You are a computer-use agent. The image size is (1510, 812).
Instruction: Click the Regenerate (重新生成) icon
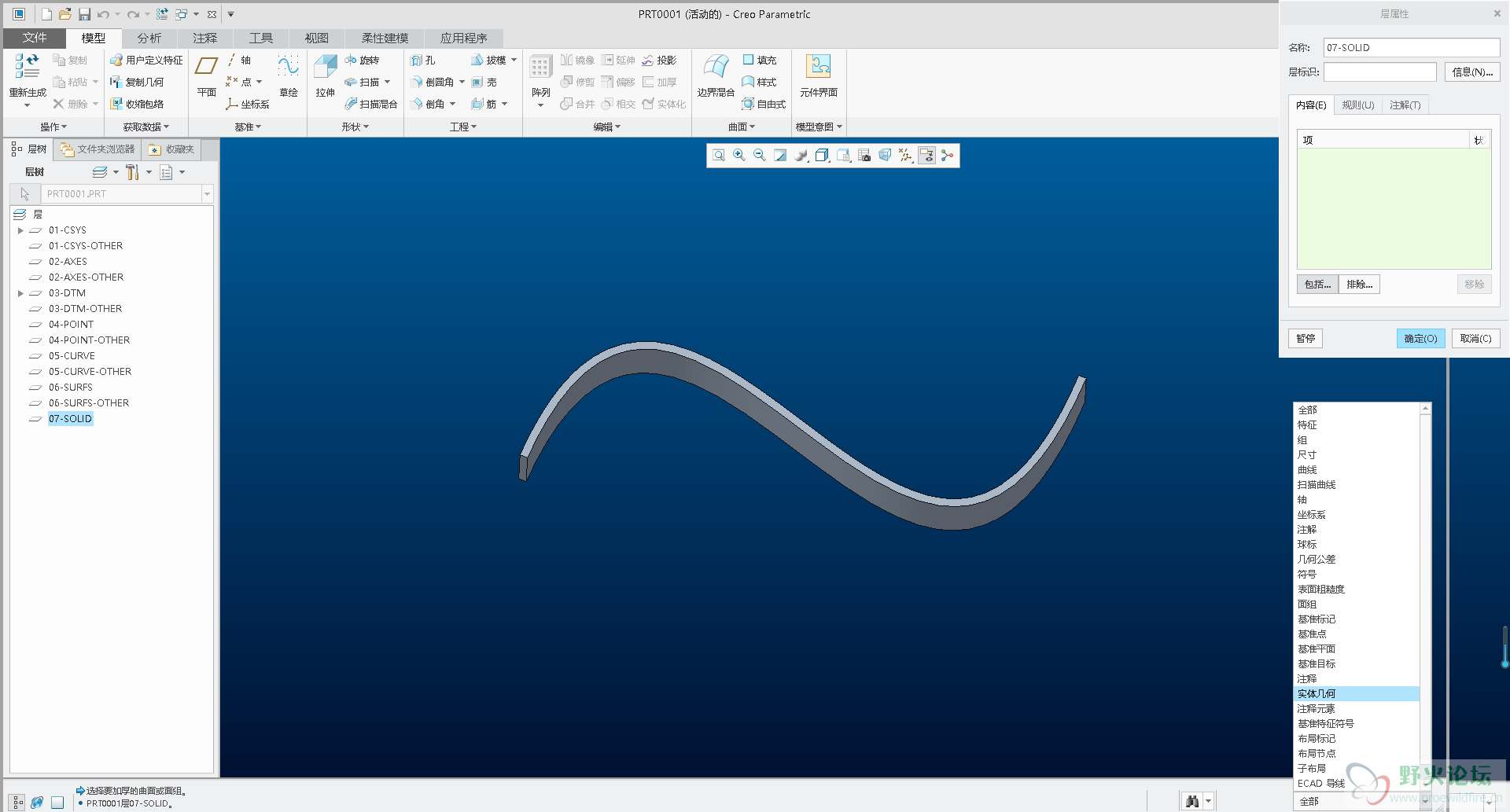tap(27, 67)
